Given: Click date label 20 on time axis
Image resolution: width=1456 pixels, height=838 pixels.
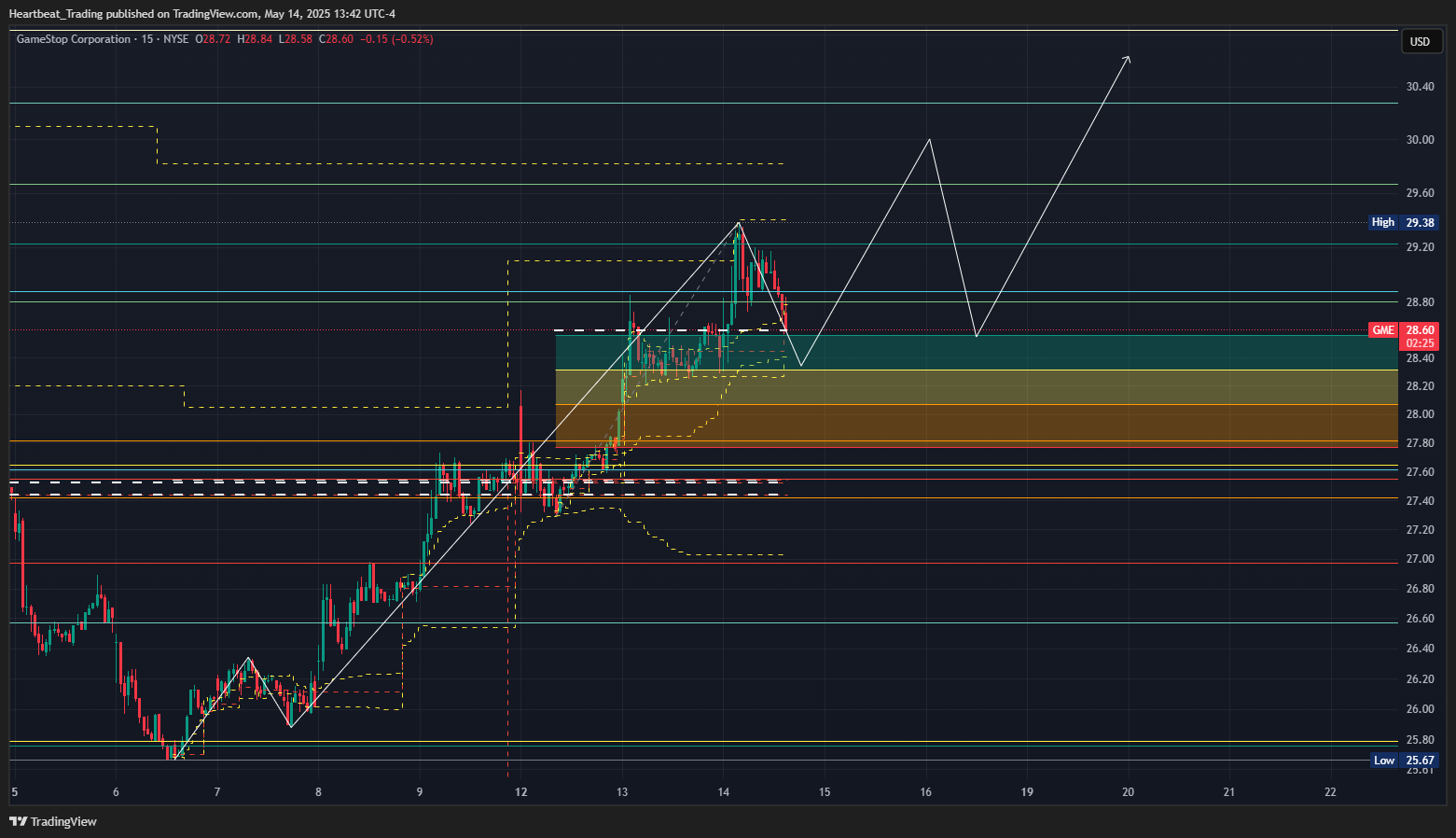Looking at the screenshot, I should click(1128, 792).
